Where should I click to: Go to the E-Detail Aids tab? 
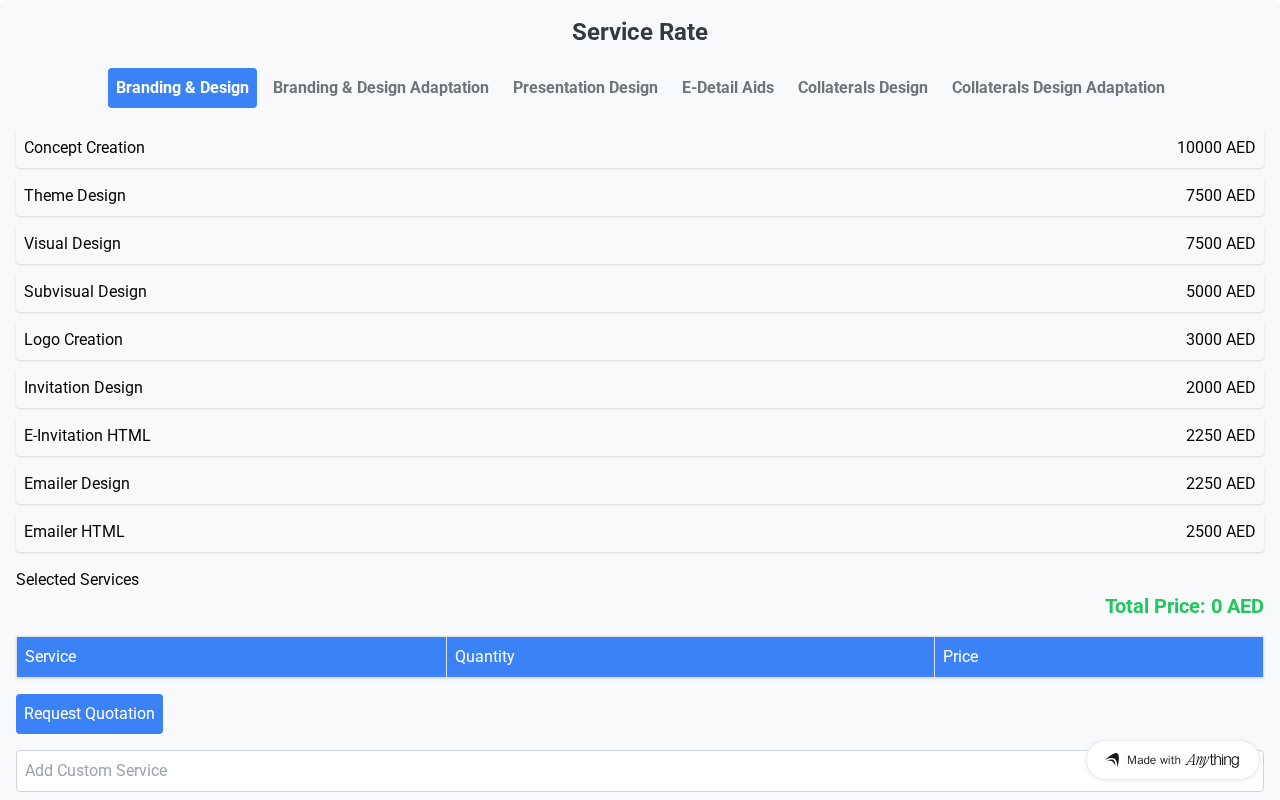click(727, 88)
